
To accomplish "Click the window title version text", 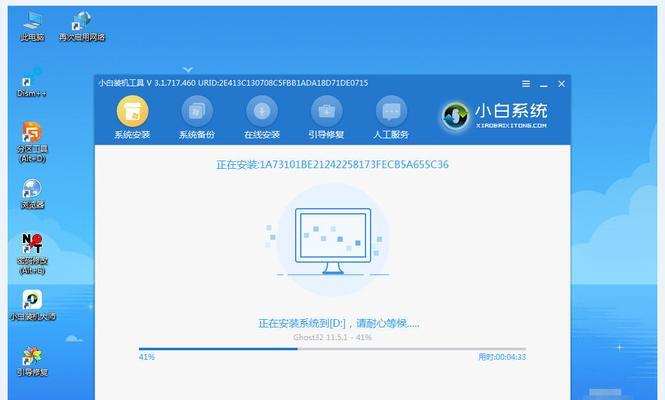I will [233, 83].
